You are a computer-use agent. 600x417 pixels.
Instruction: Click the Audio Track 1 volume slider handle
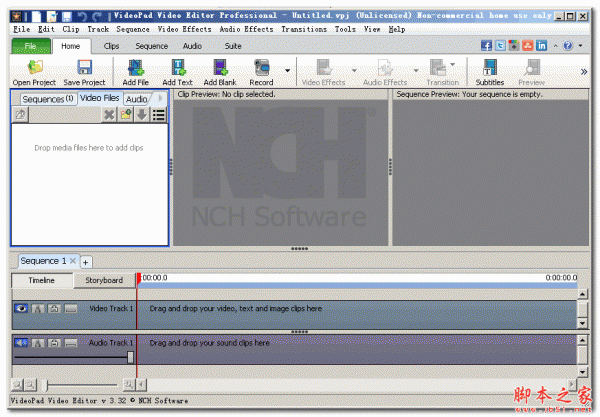(130, 357)
